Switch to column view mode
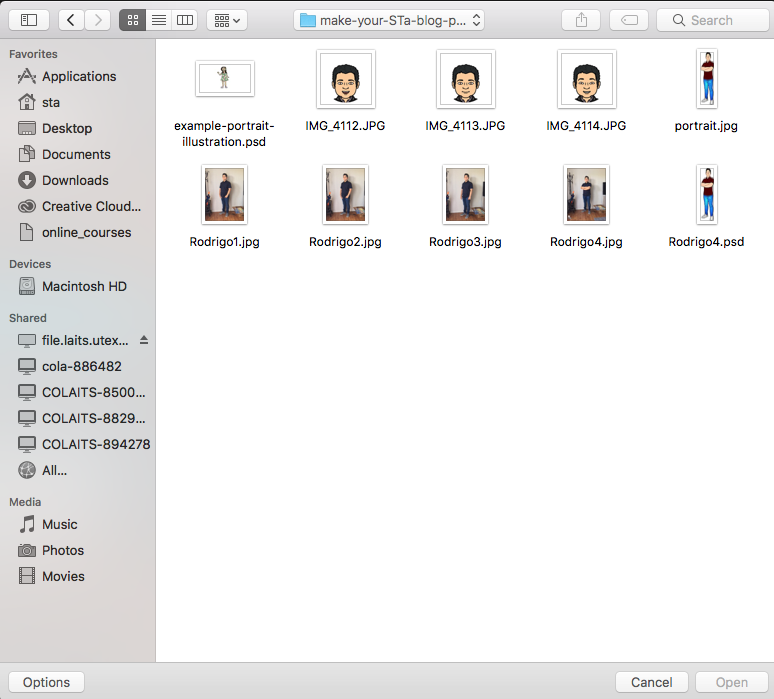This screenshot has width=774, height=699. coord(185,20)
